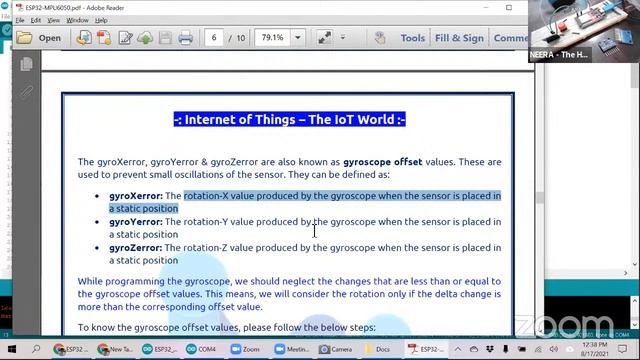
Task: Click the bold text 'gyroZerror:'
Action: (136, 248)
